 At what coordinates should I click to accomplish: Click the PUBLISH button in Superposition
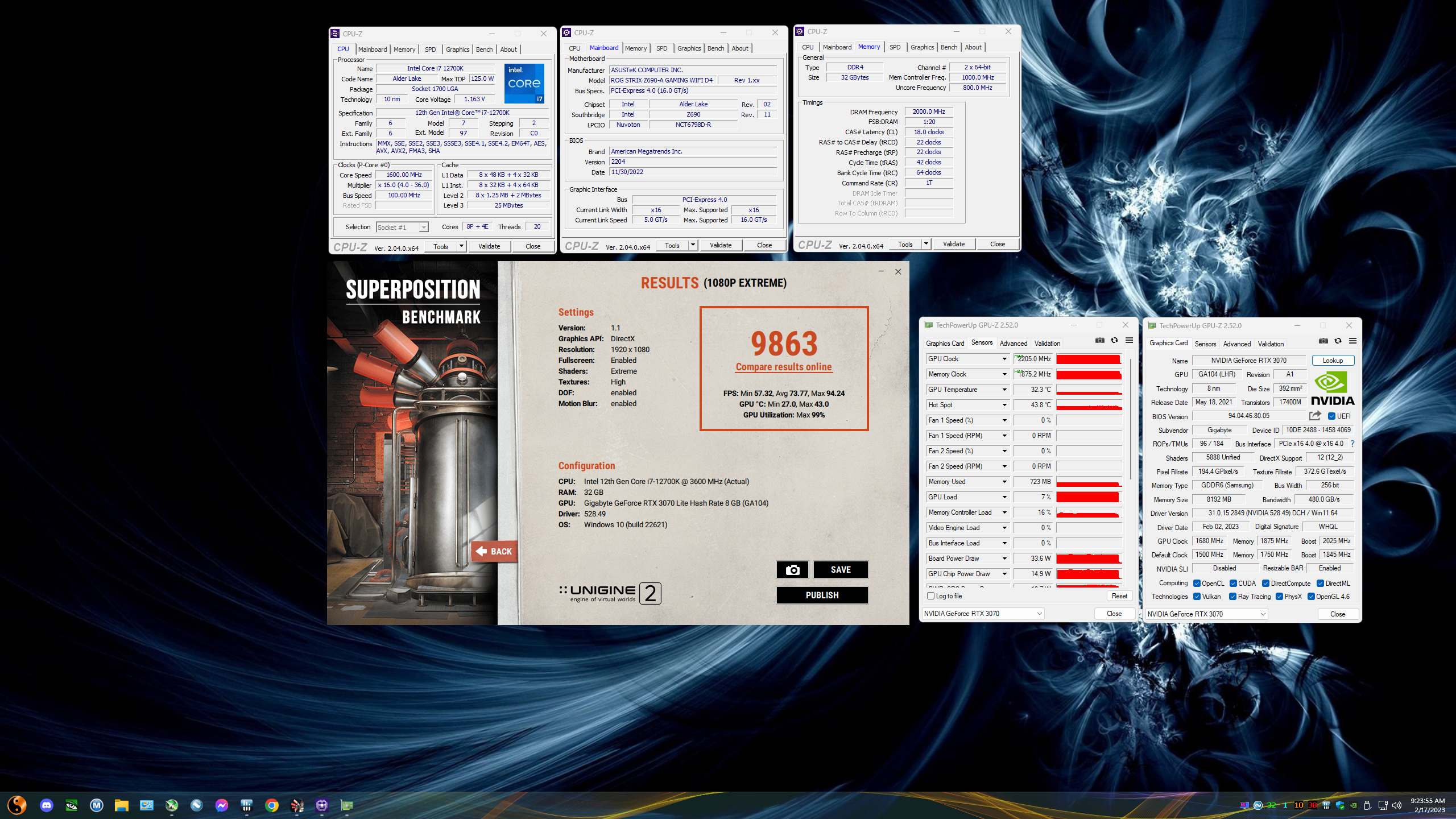click(x=822, y=595)
